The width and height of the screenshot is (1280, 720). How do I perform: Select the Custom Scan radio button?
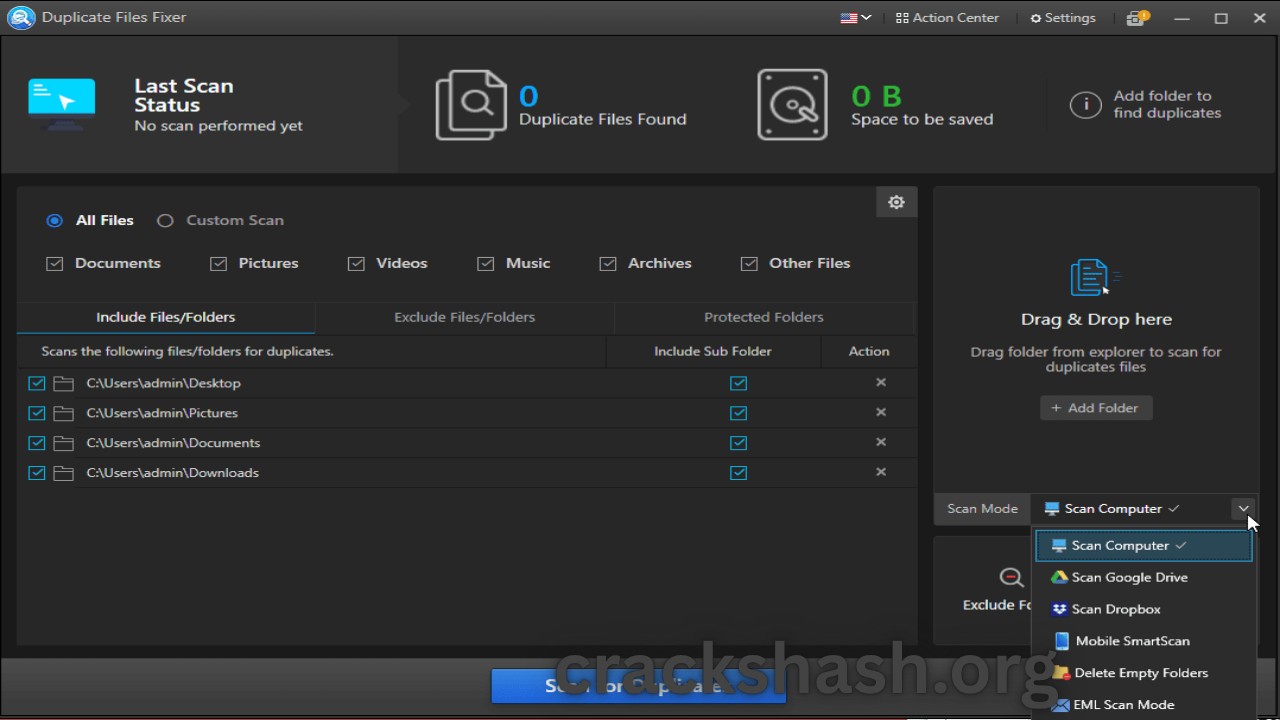(165, 220)
